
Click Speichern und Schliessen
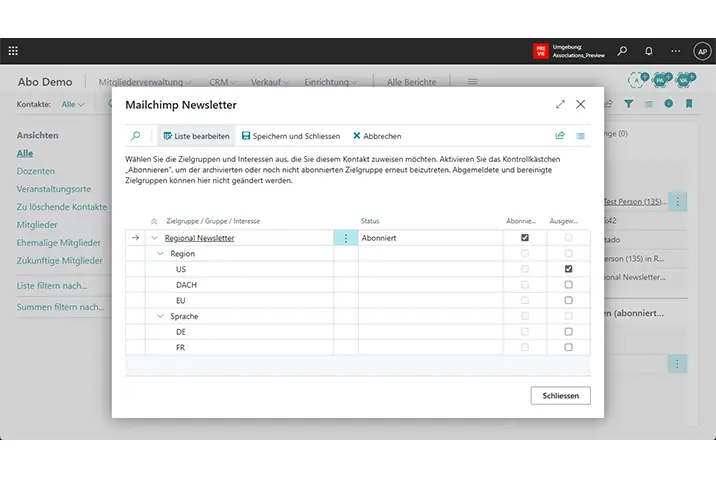point(291,136)
